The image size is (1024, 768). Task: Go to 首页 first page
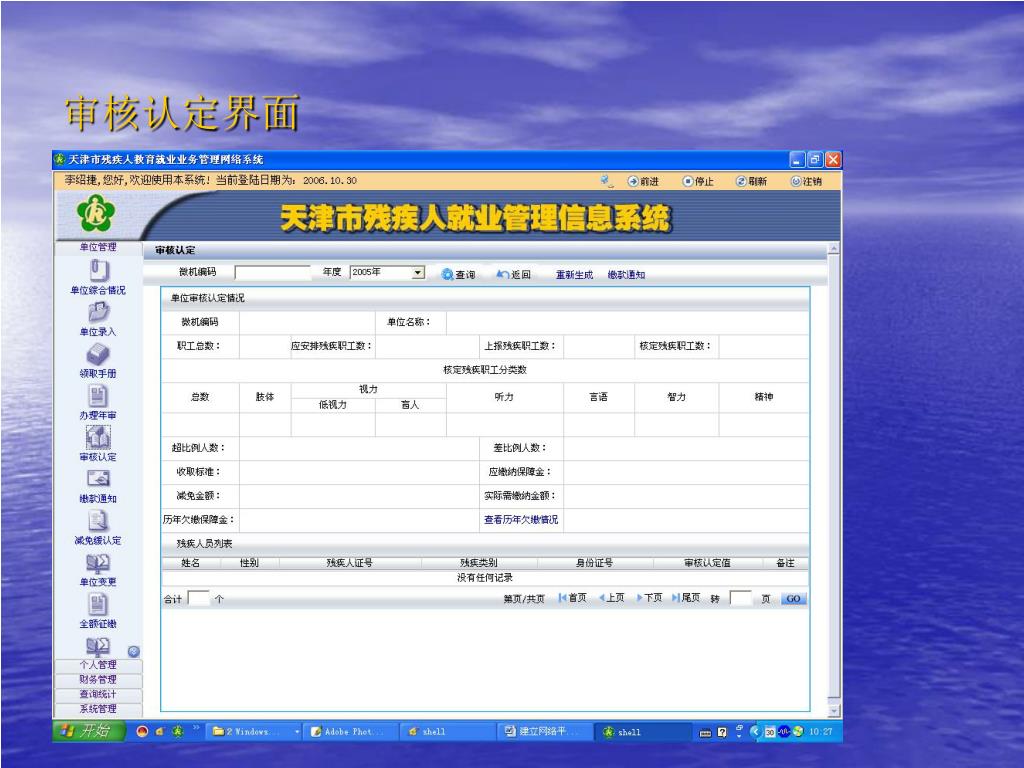tap(573, 598)
